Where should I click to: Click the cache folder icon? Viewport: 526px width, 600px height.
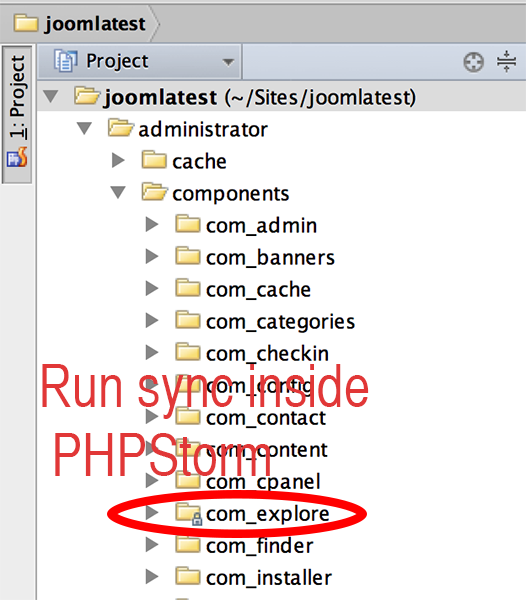coord(154,160)
